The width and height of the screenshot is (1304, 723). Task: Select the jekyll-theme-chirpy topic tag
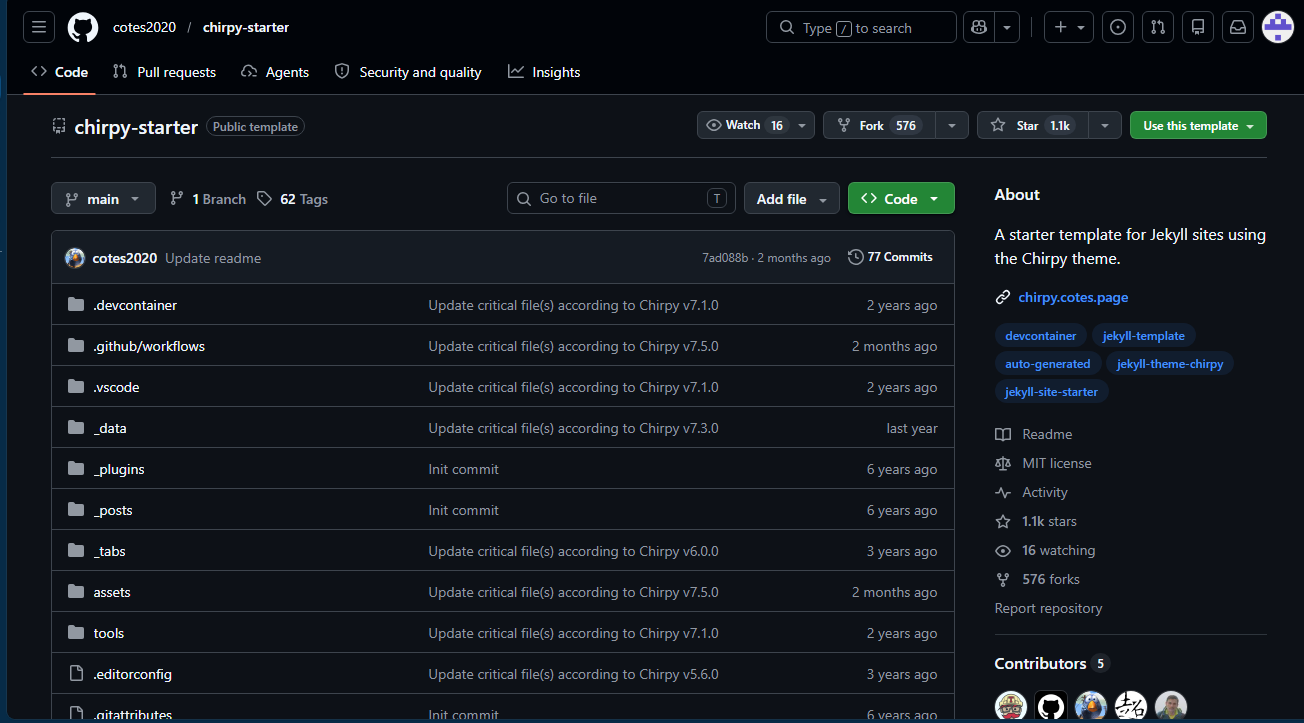click(1170, 363)
